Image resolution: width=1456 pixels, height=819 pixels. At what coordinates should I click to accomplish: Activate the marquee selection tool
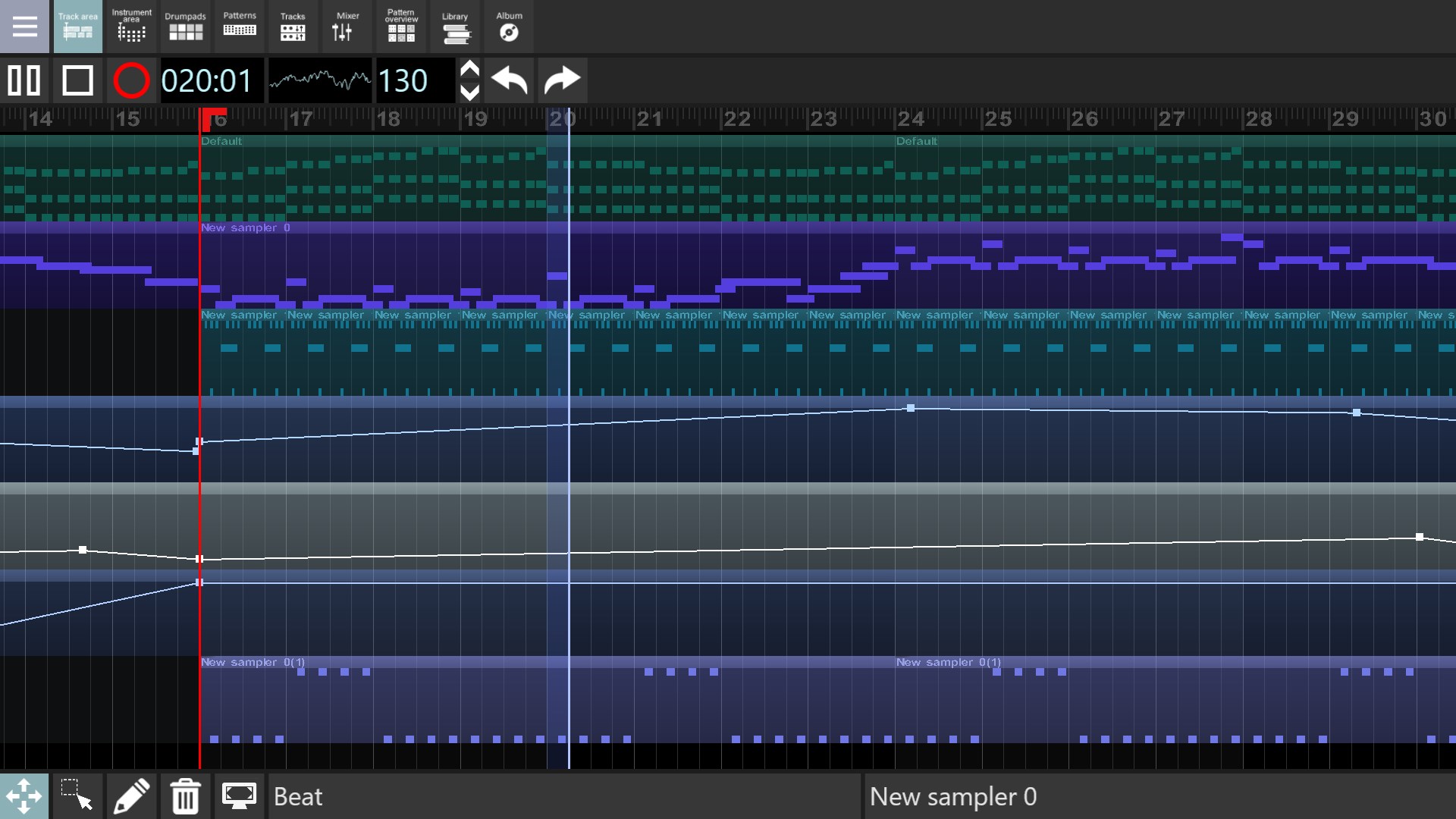pos(78,795)
